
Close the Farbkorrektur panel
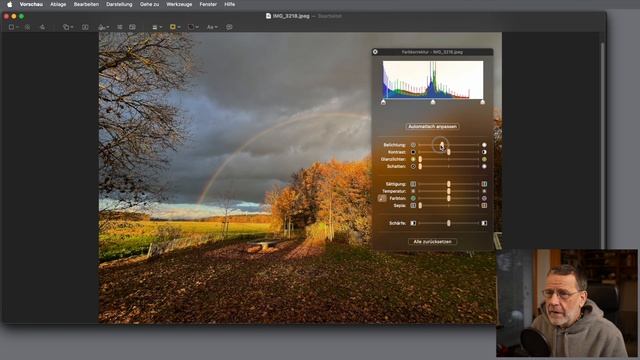375,52
